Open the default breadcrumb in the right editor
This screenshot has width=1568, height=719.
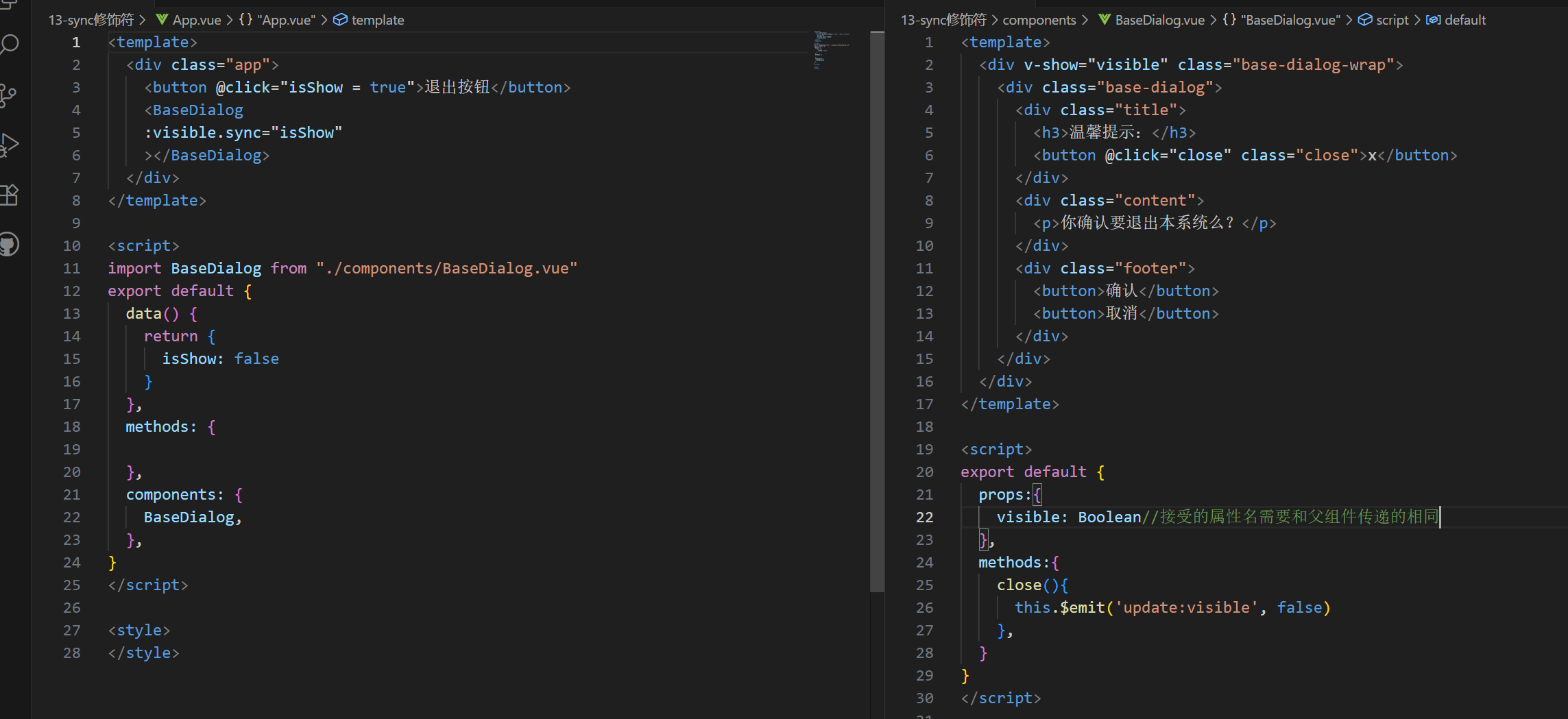tap(1465, 20)
